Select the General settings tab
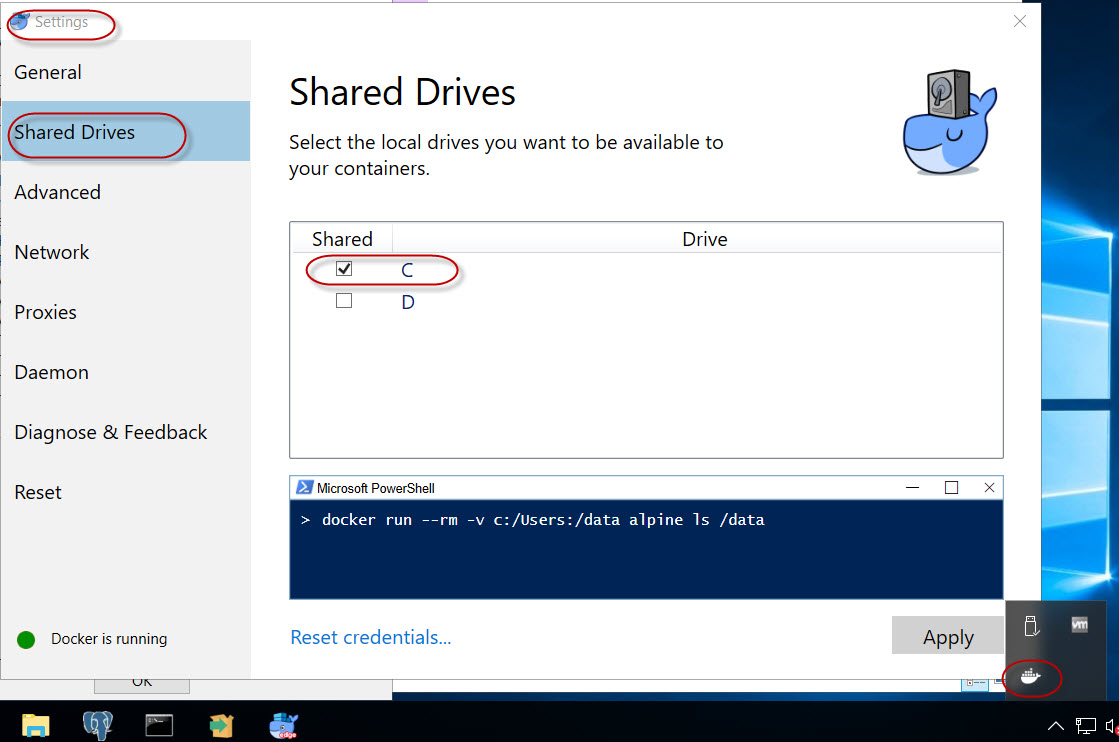 (47, 72)
